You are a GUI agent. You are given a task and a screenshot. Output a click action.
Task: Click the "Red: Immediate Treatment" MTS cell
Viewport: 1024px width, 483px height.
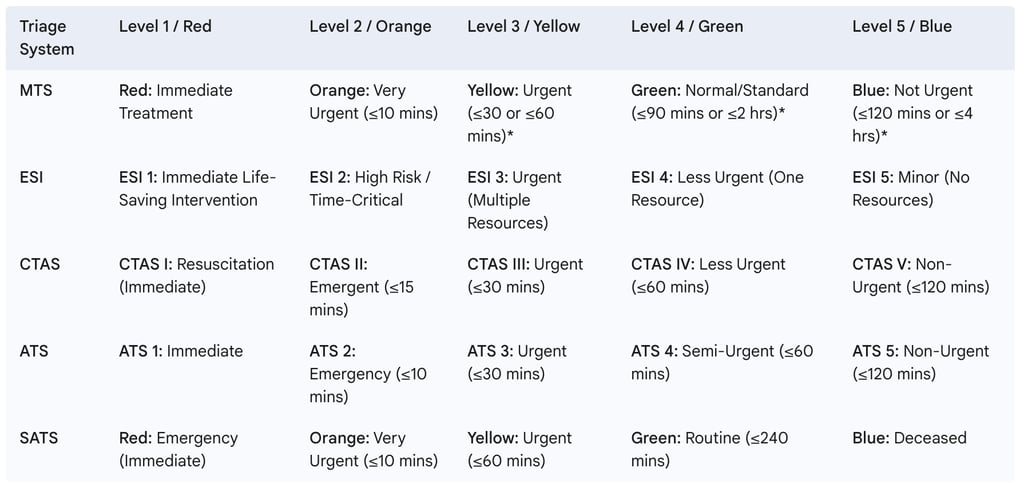tap(176, 101)
